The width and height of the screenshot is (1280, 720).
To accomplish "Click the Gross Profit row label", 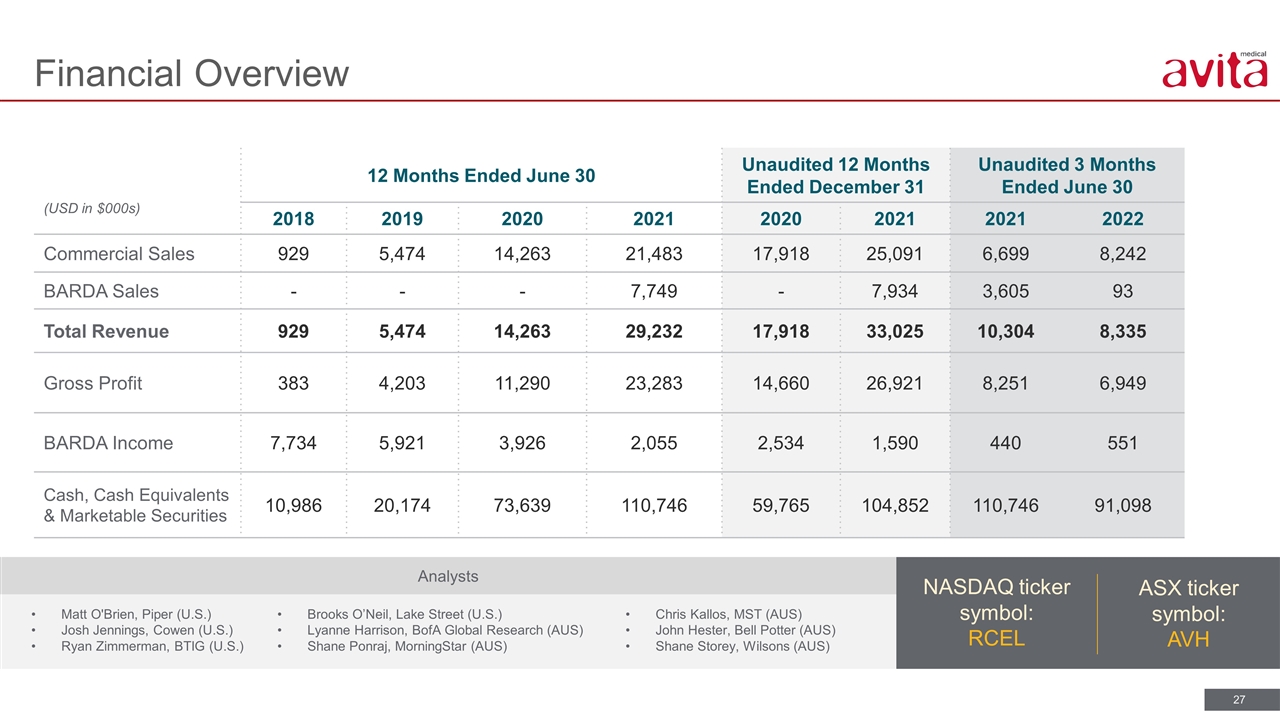I will [x=93, y=383].
